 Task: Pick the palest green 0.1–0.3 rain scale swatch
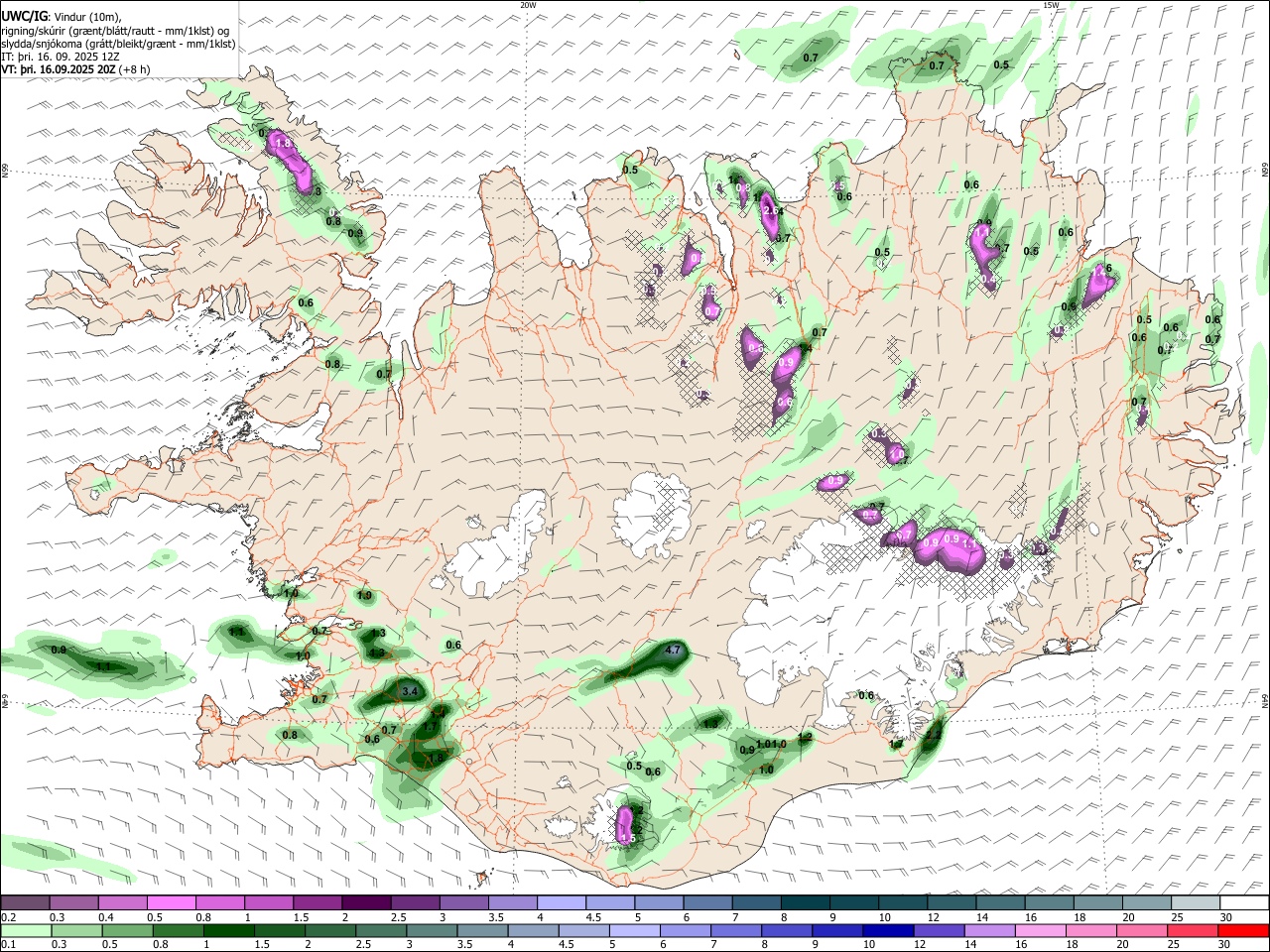click(26, 931)
